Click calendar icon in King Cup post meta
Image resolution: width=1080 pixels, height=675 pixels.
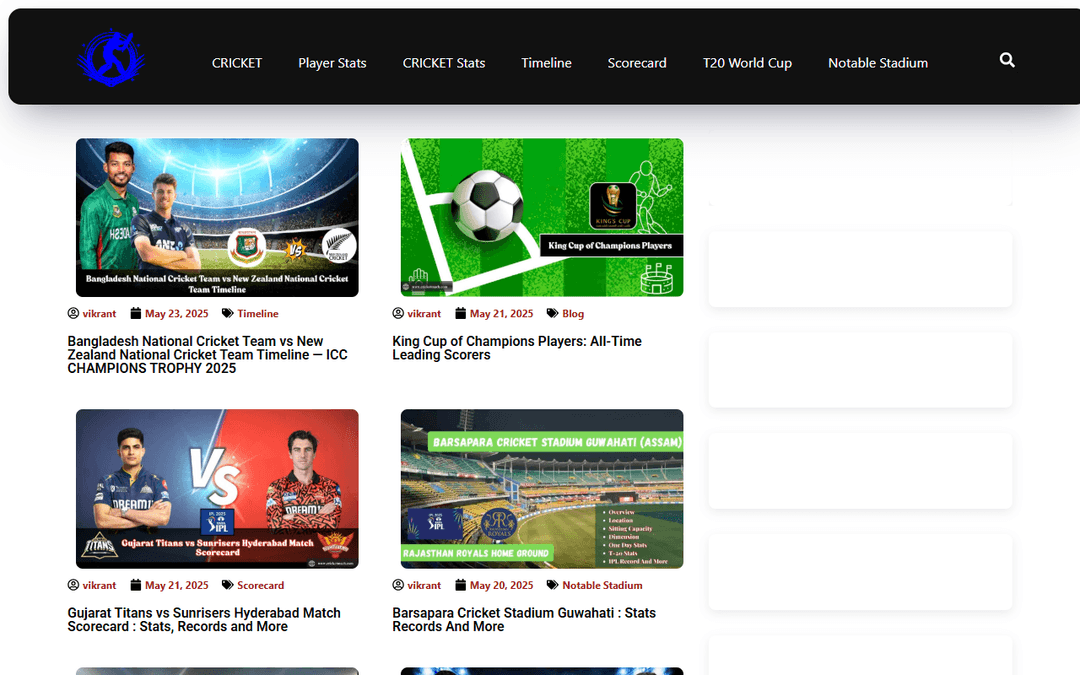[x=461, y=313]
